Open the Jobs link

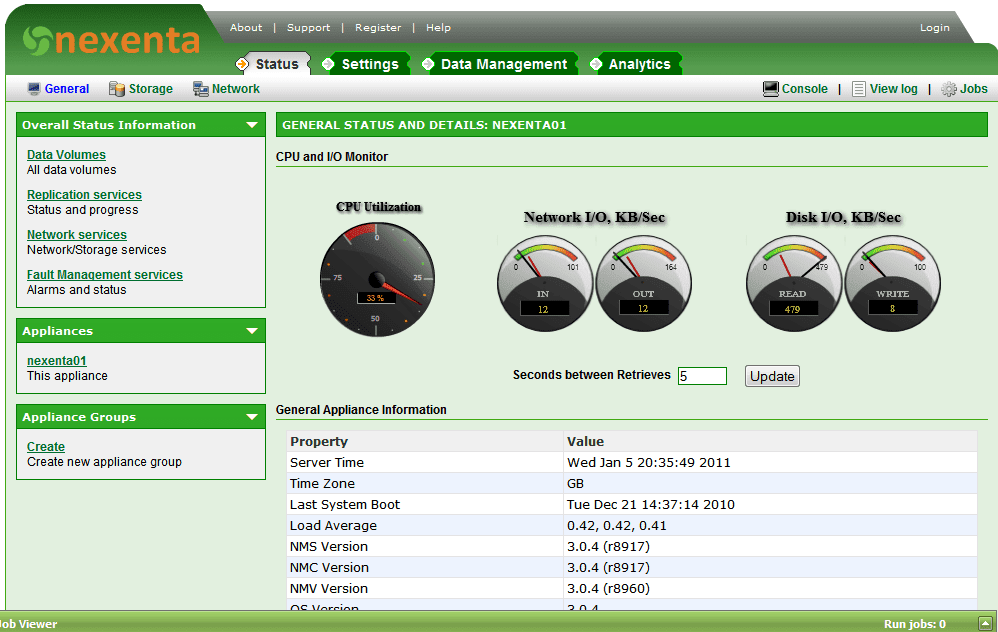click(x=974, y=89)
